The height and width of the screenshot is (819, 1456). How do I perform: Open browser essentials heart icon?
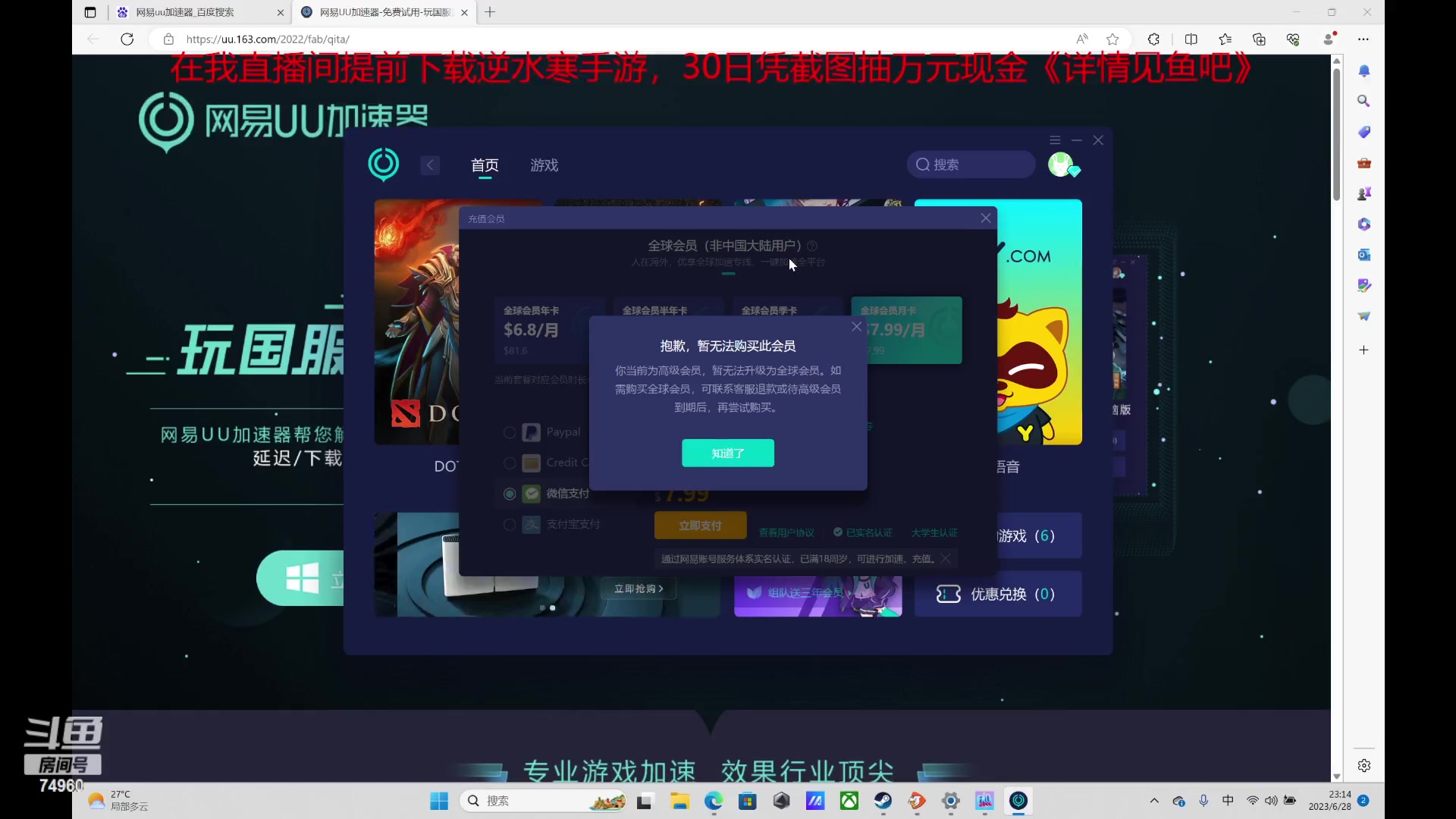pyautogui.click(x=1294, y=39)
